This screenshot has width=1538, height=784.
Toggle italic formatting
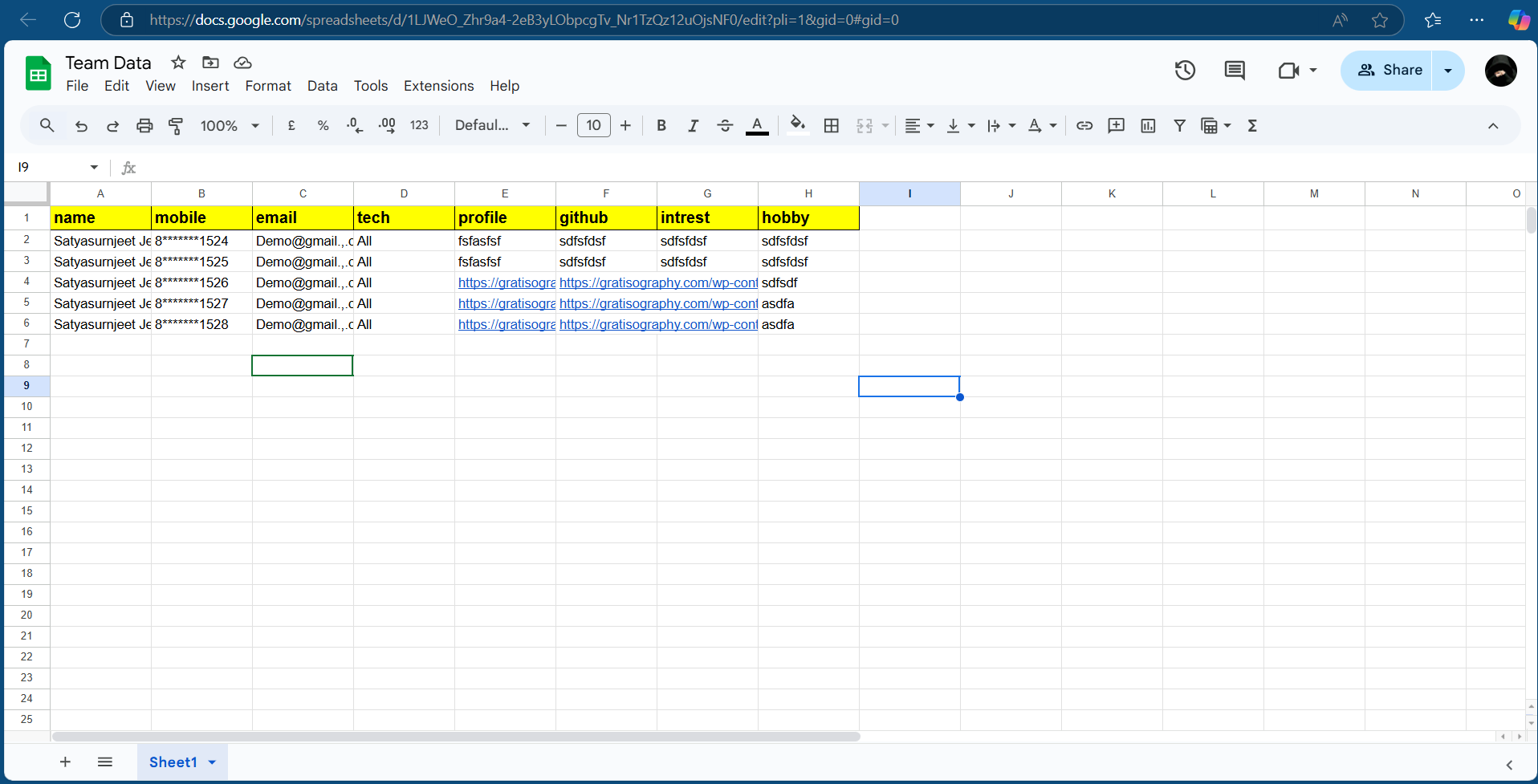(693, 125)
